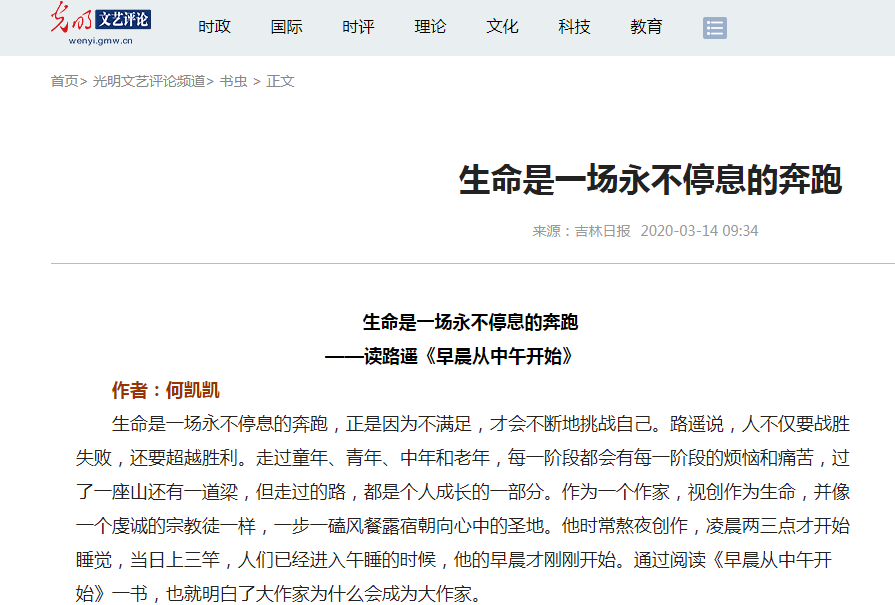Click 正文 in the breadcrumb
The height and width of the screenshot is (605, 895).
[280, 82]
